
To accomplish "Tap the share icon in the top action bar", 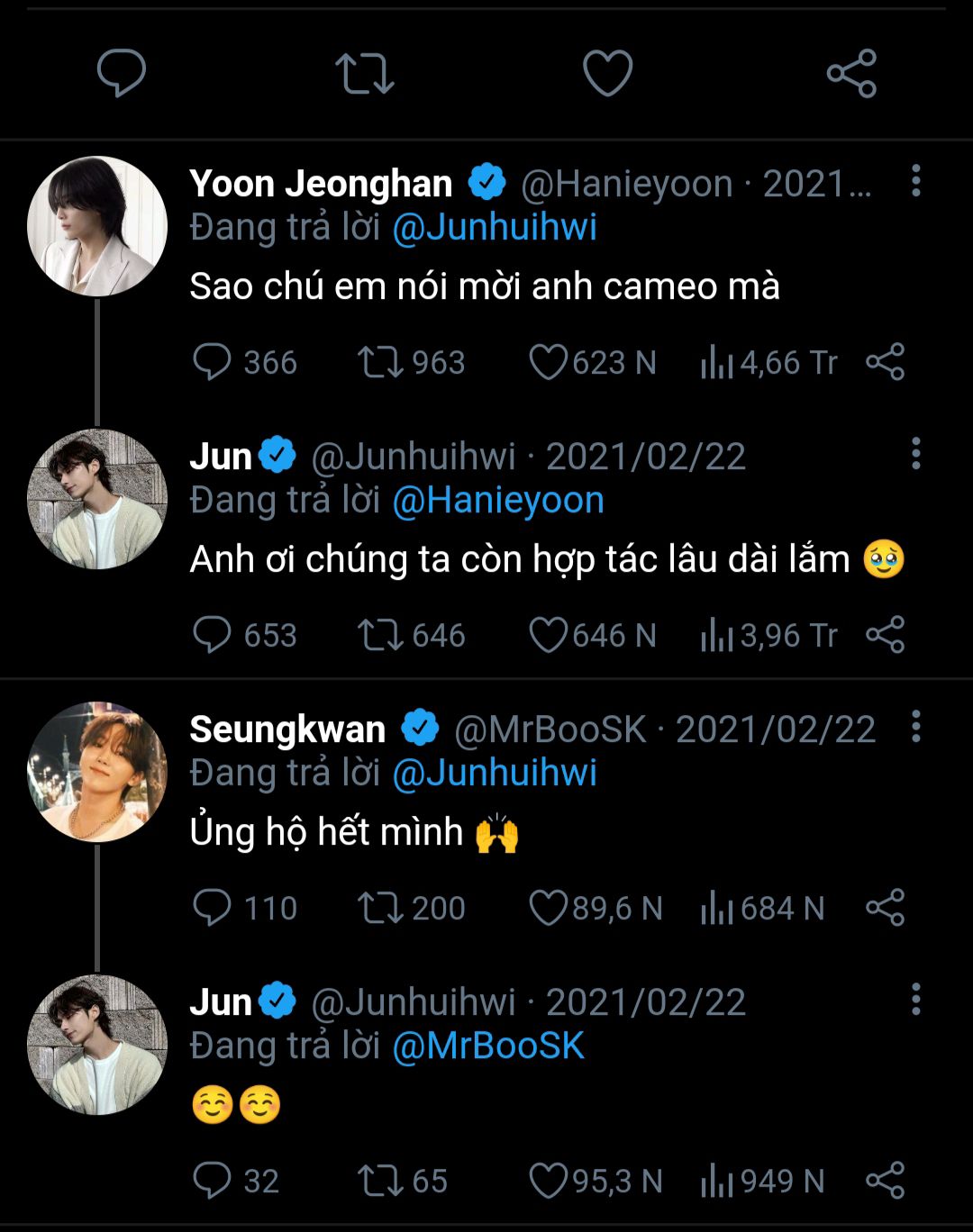I will point(851,73).
